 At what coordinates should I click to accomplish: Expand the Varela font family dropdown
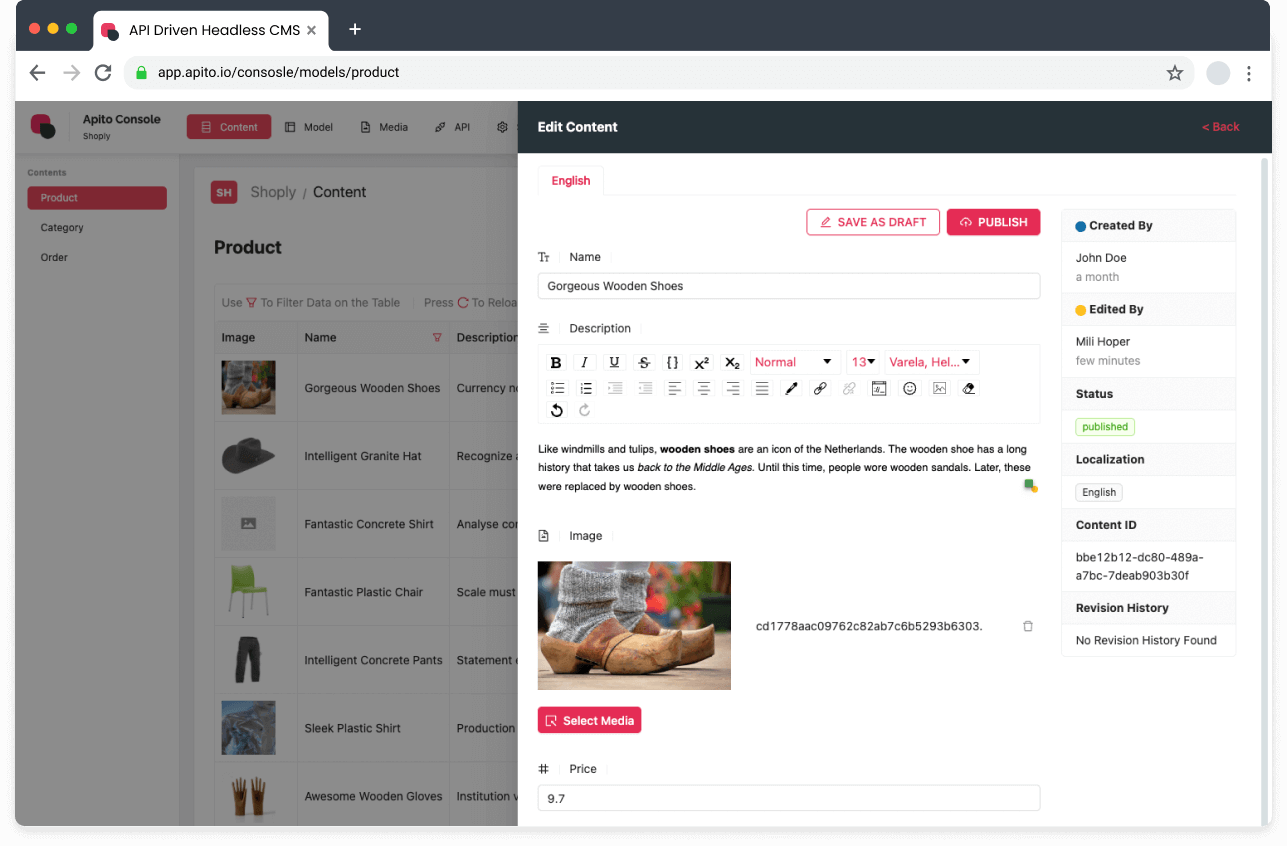[930, 362]
